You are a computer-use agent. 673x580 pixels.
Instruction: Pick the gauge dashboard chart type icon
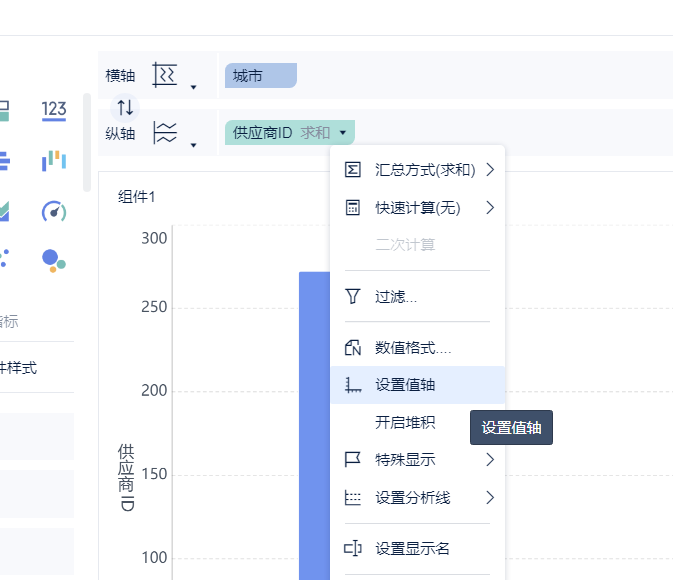[x=54, y=211]
